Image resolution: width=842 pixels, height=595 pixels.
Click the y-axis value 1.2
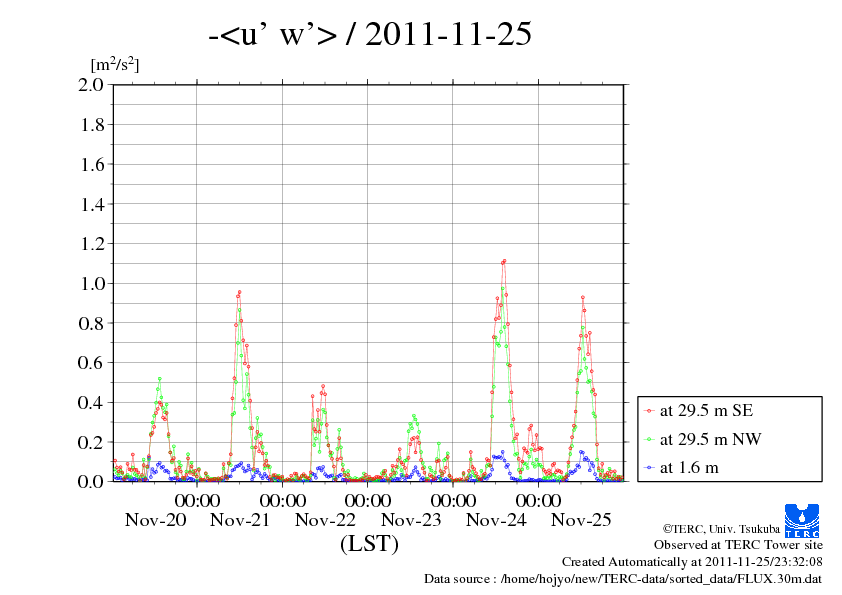tap(92, 244)
